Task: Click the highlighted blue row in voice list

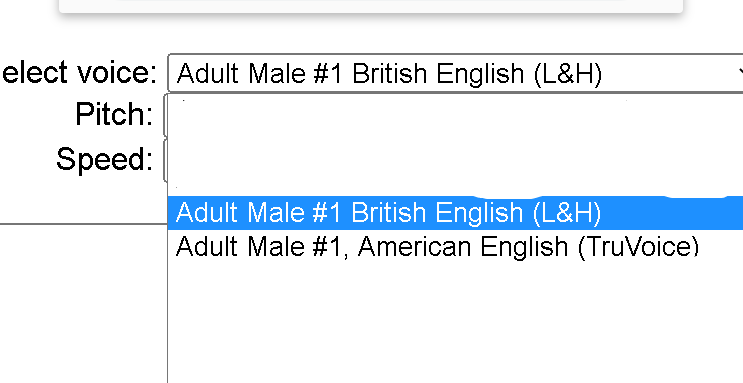Action: 455,212
